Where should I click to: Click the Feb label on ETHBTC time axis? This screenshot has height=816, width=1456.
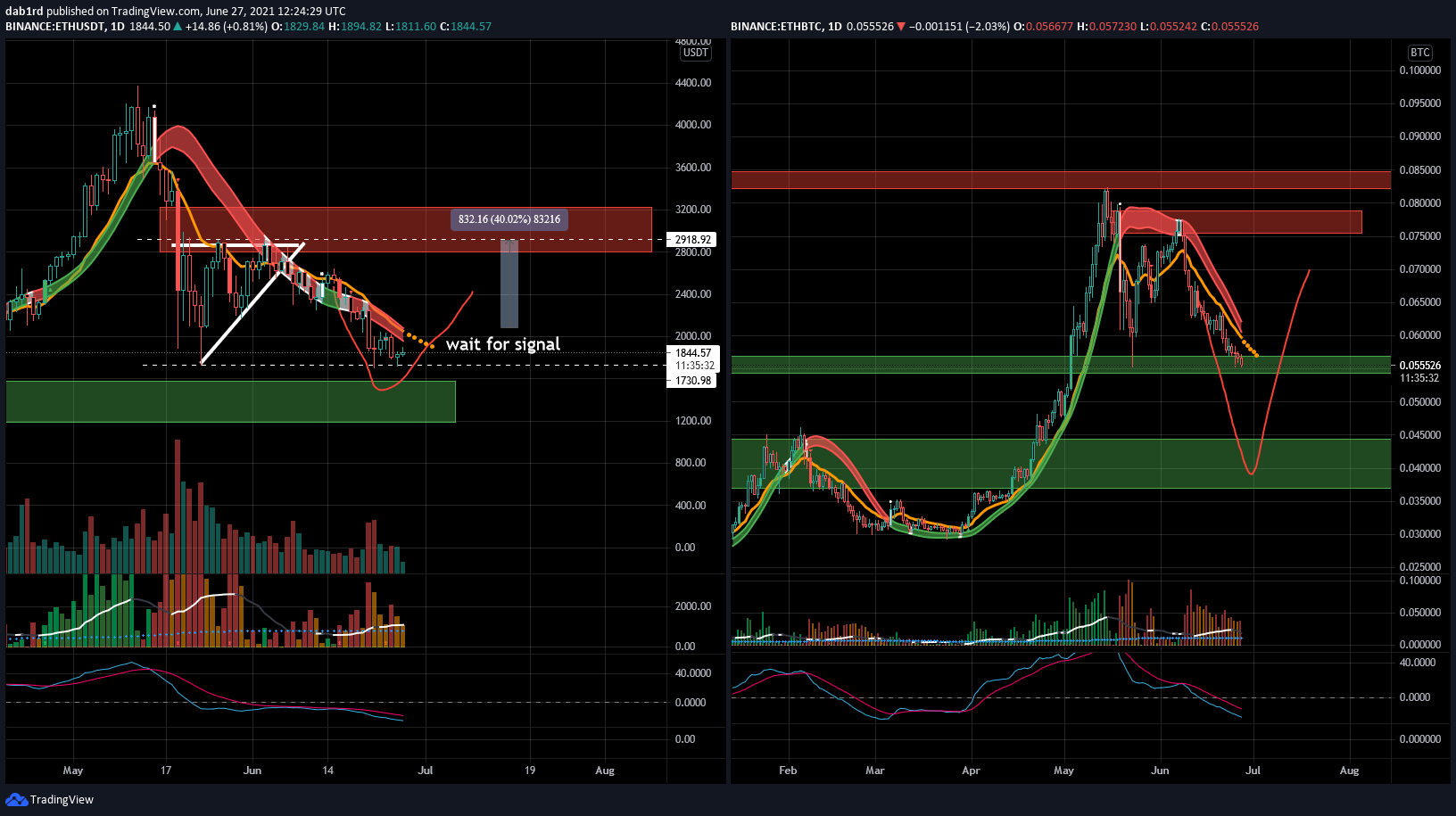click(788, 771)
